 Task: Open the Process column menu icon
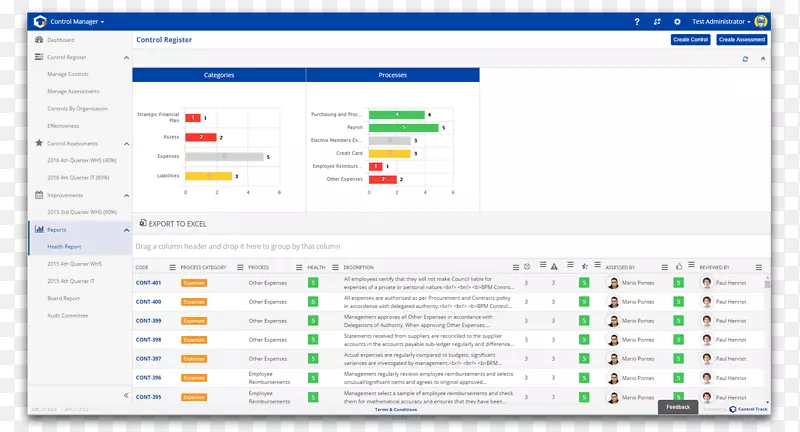pos(299,267)
